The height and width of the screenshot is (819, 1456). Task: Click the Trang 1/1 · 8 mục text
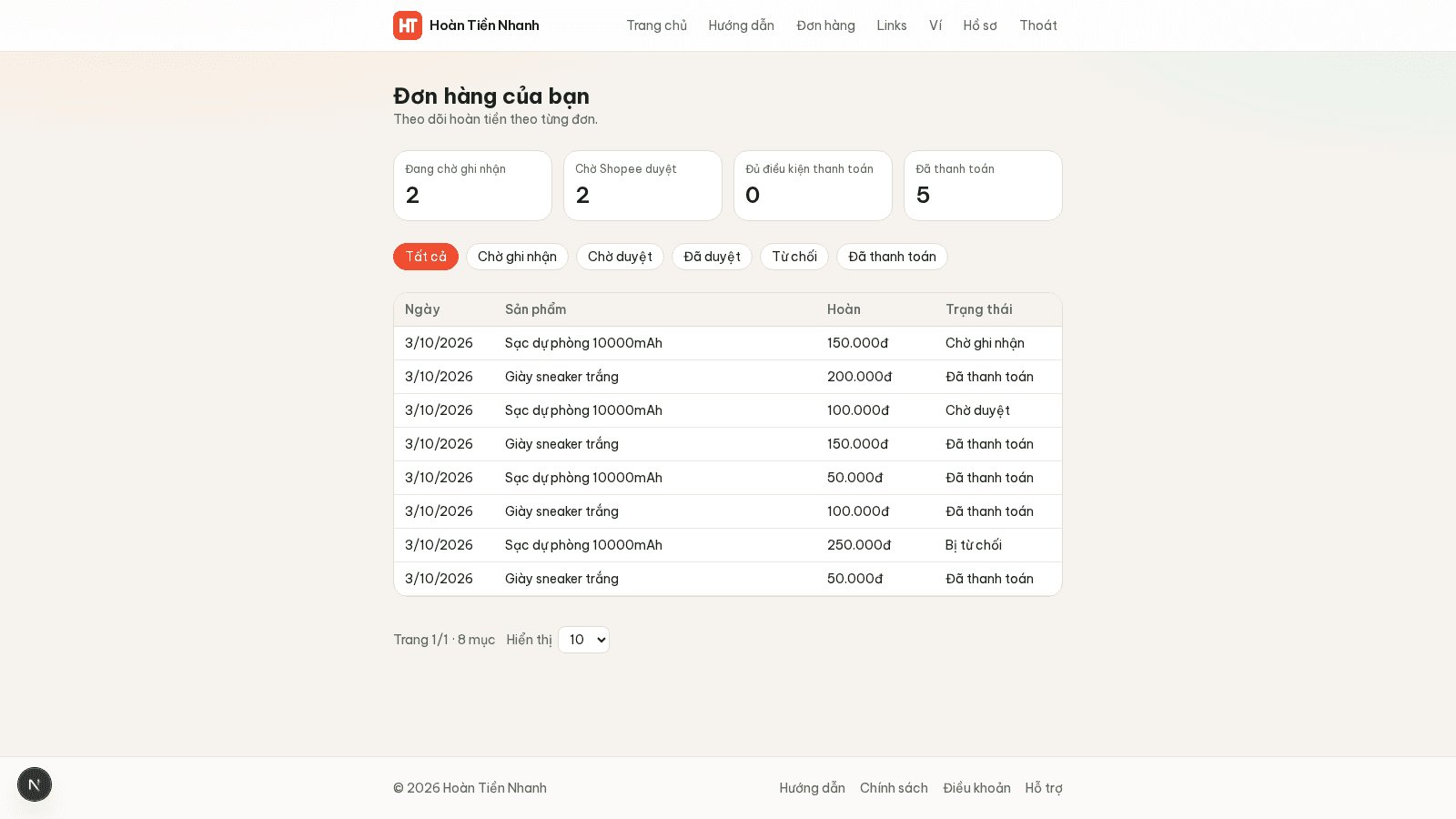(444, 640)
